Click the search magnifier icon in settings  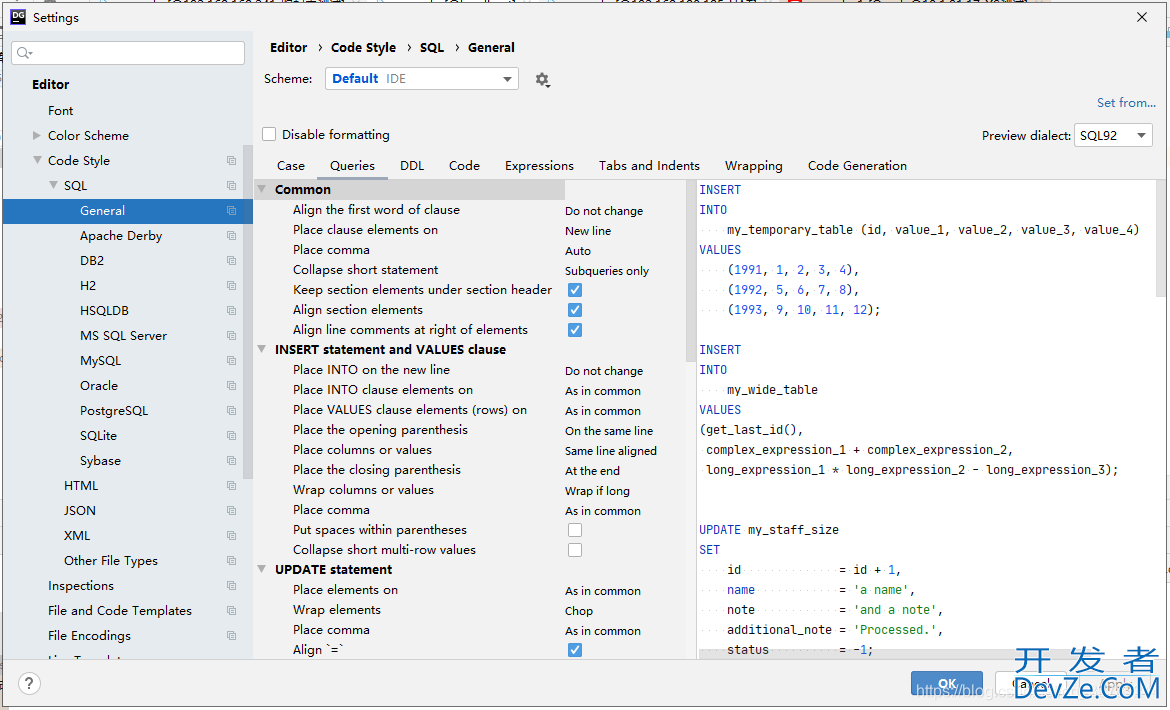coord(24,53)
